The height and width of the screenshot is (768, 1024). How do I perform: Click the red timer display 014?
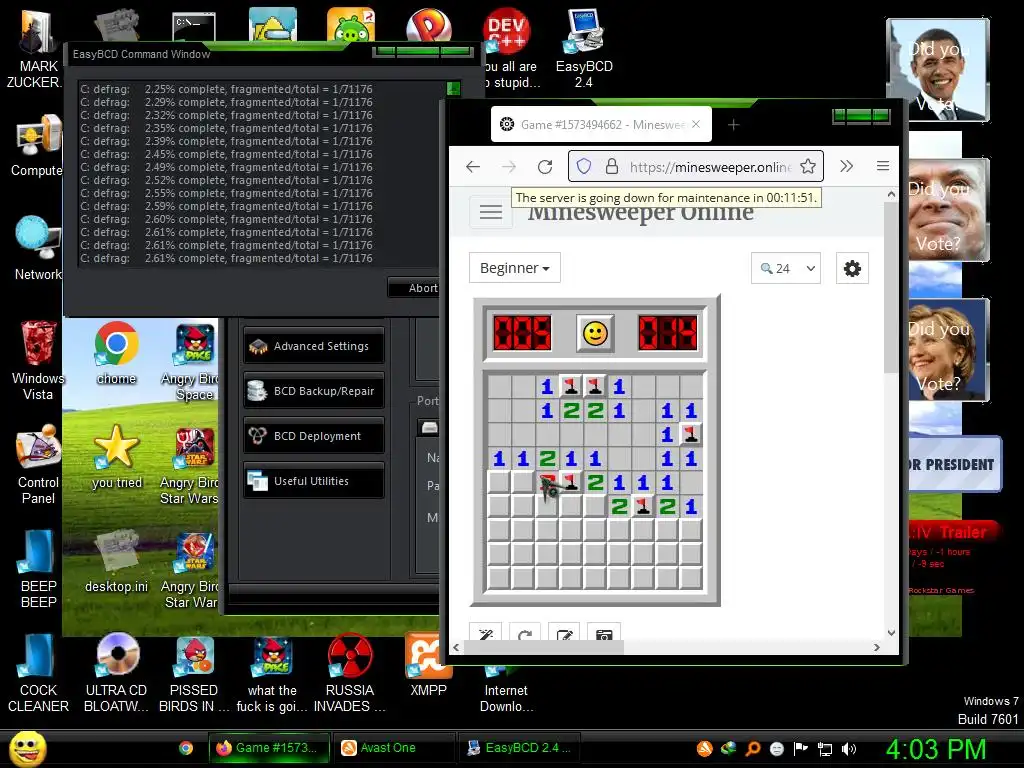(667, 333)
